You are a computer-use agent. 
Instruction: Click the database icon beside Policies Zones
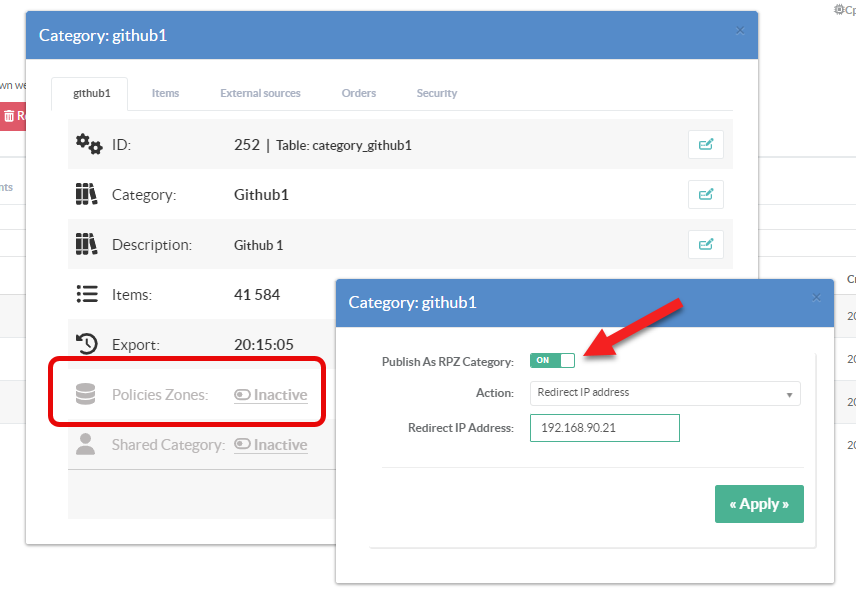(x=86, y=394)
